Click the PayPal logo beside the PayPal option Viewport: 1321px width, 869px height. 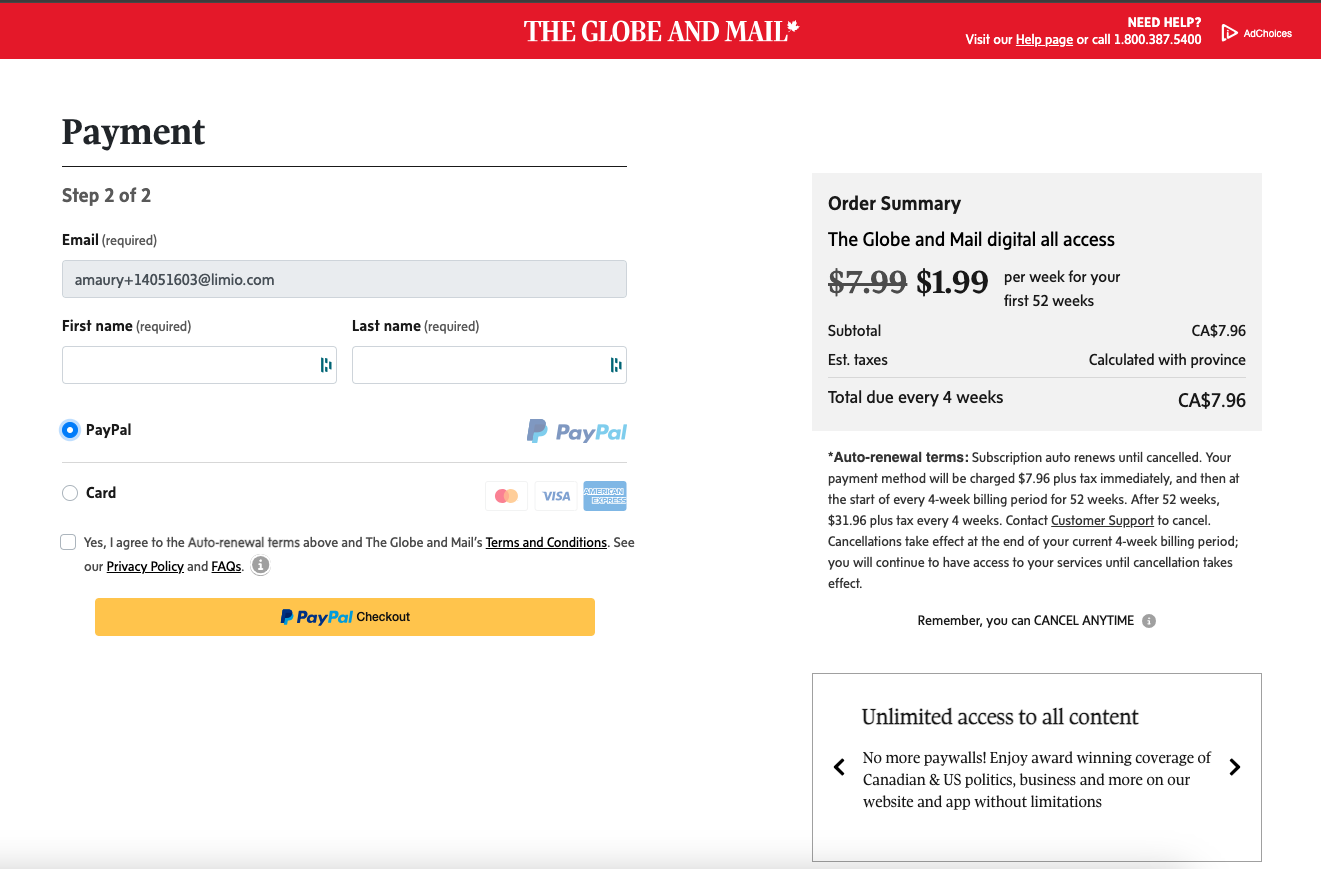point(577,430)
